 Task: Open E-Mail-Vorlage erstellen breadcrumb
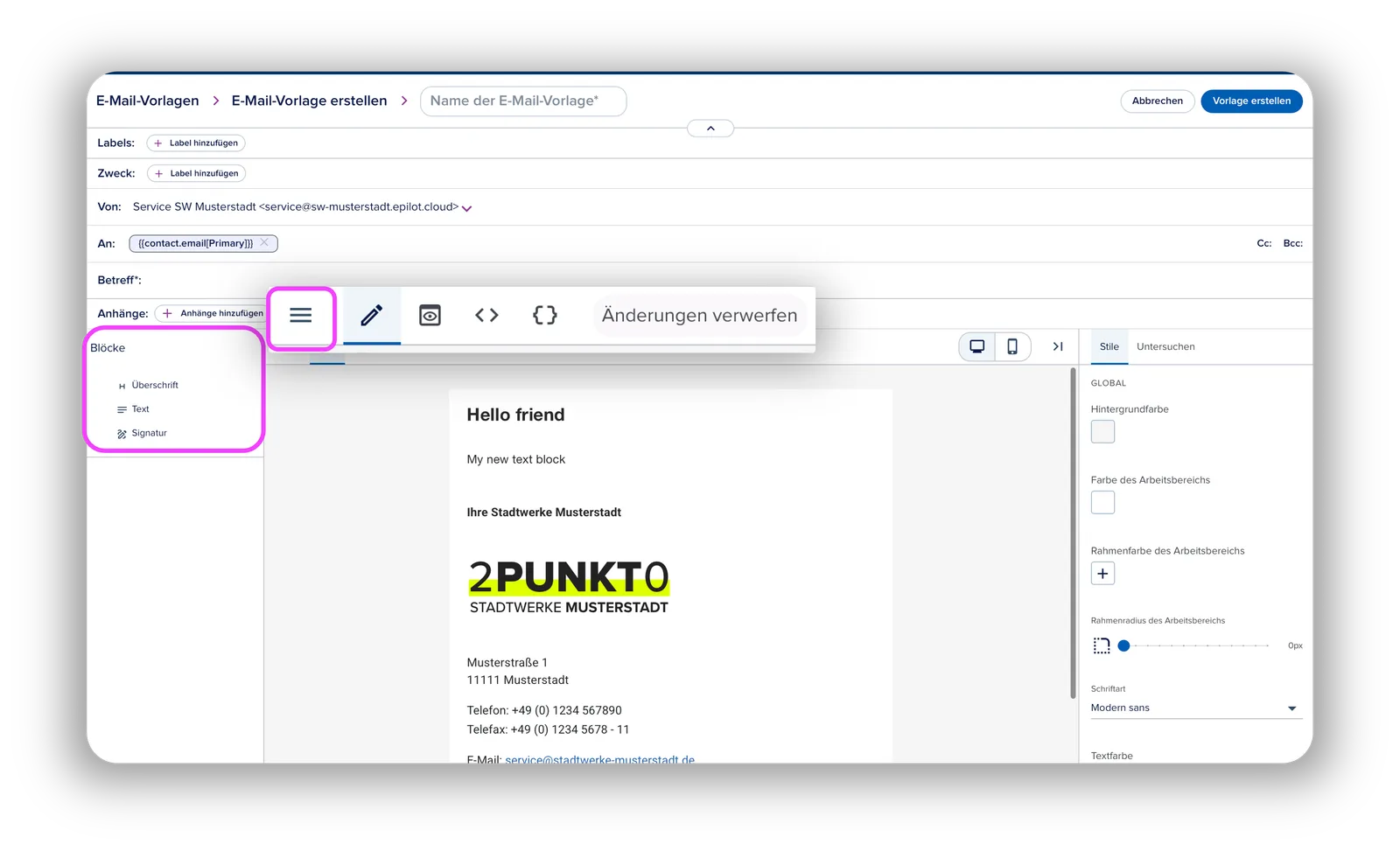309,101
